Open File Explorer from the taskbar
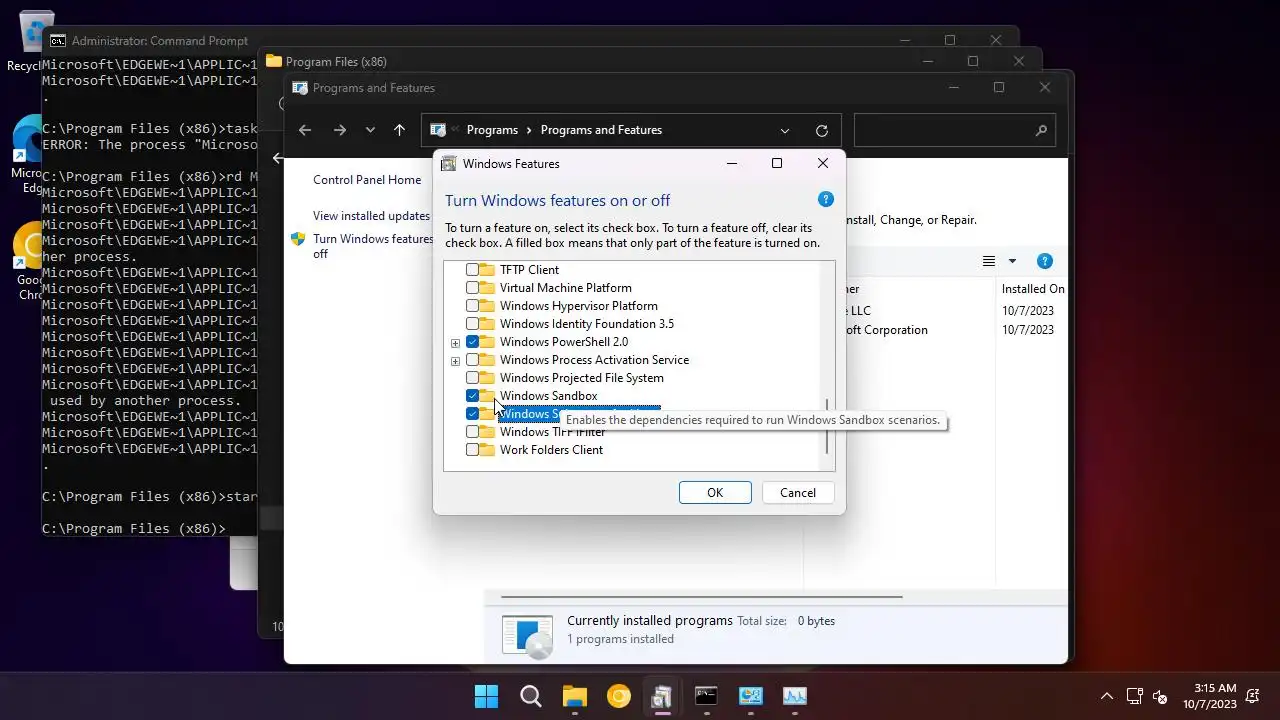 coord(574,696)
